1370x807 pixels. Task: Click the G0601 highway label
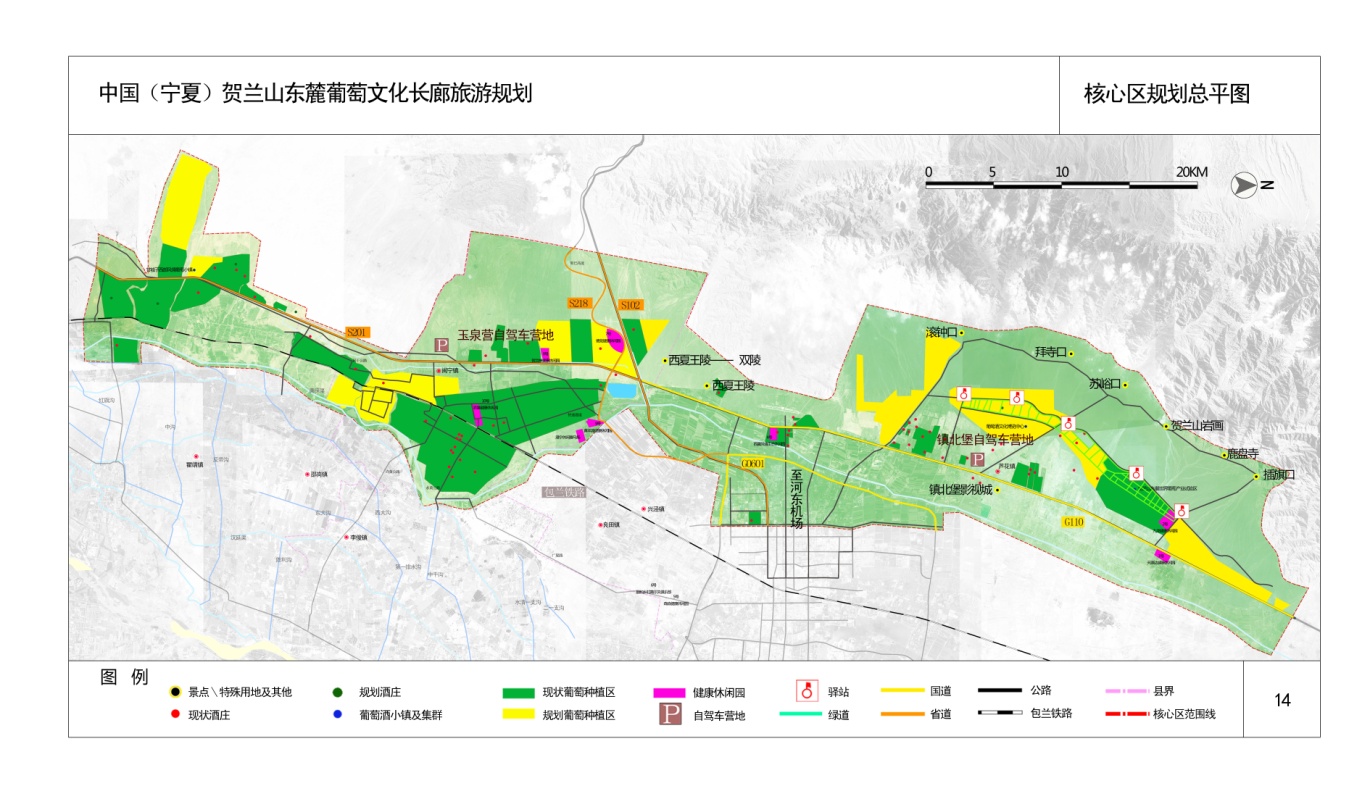tap(752, 464)
